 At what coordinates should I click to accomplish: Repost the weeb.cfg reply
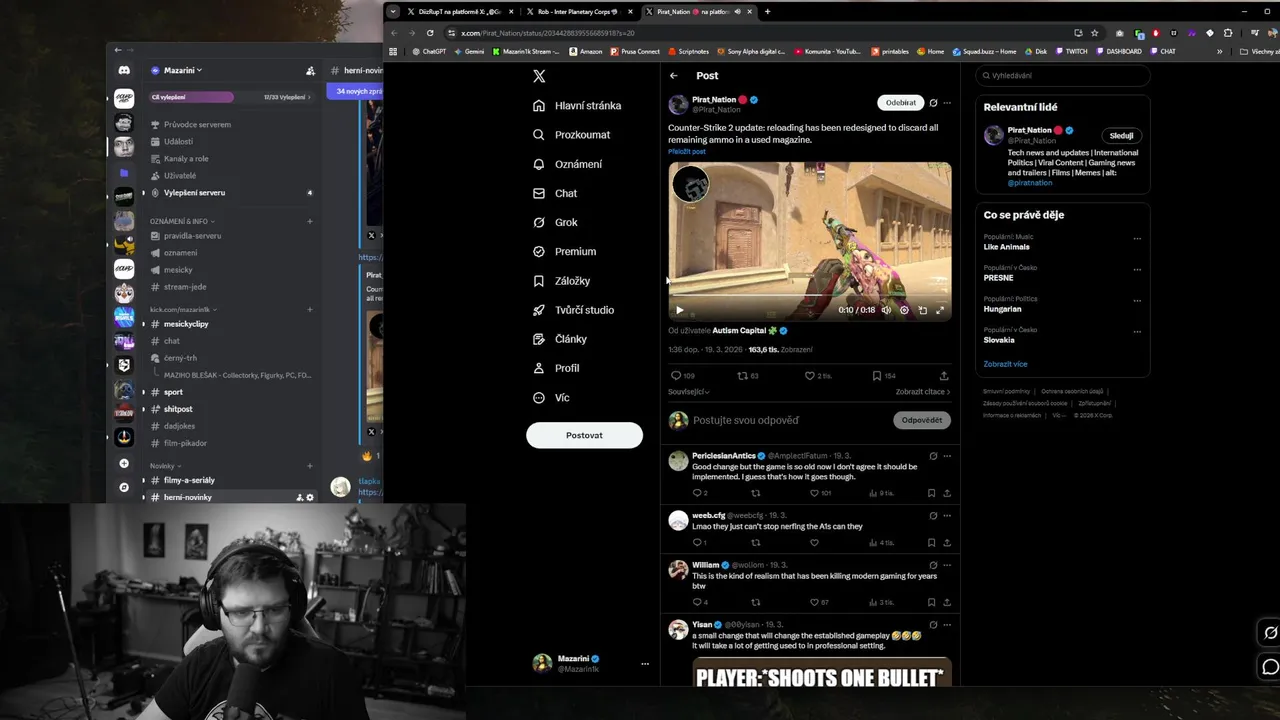pos(755,543)
